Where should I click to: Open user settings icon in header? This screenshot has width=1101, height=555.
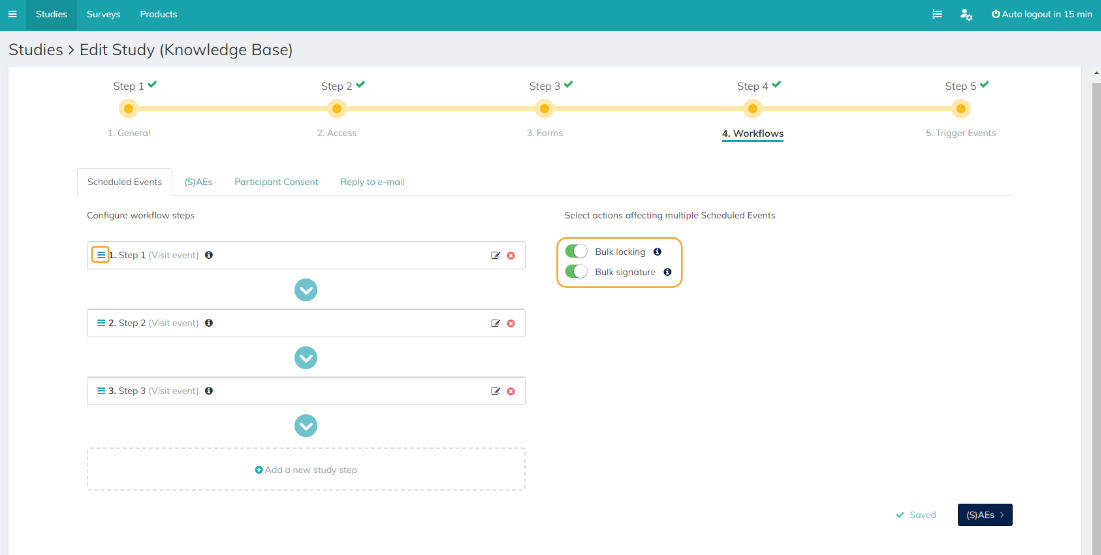pyautogui.click(x=966, y=14)
